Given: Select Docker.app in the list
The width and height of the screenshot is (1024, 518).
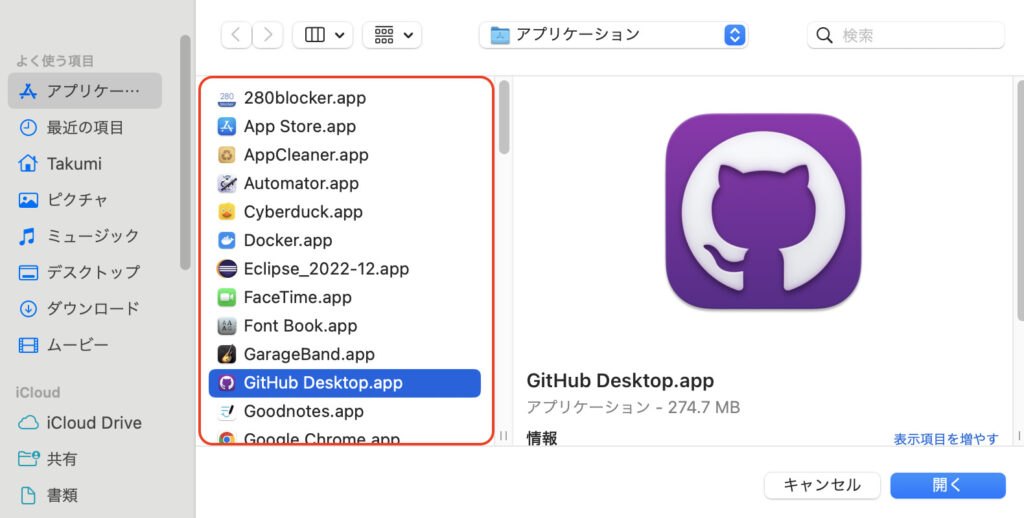Looking at the screenshot, I should (345, 240).
